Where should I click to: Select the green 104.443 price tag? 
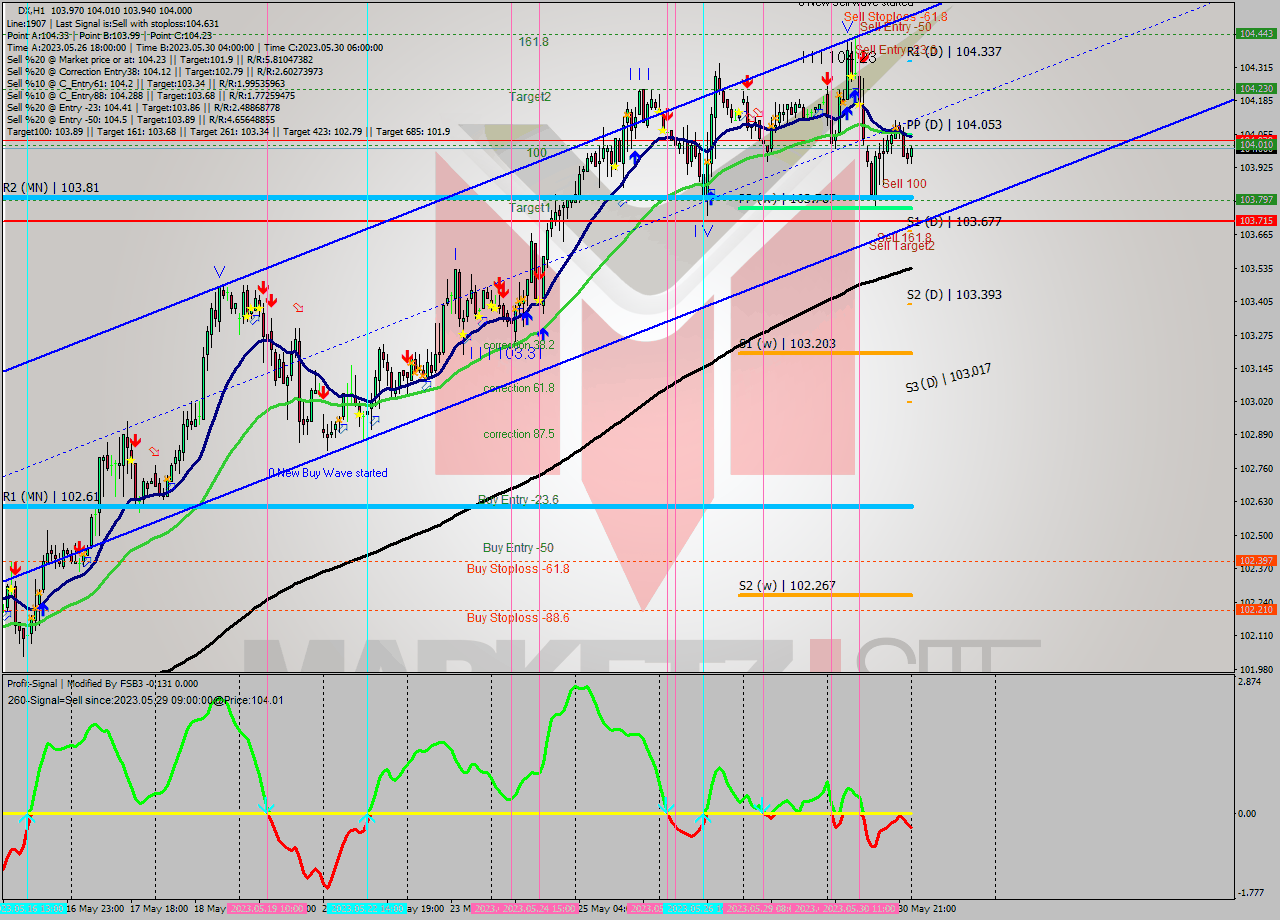[x=1256, y=33]
